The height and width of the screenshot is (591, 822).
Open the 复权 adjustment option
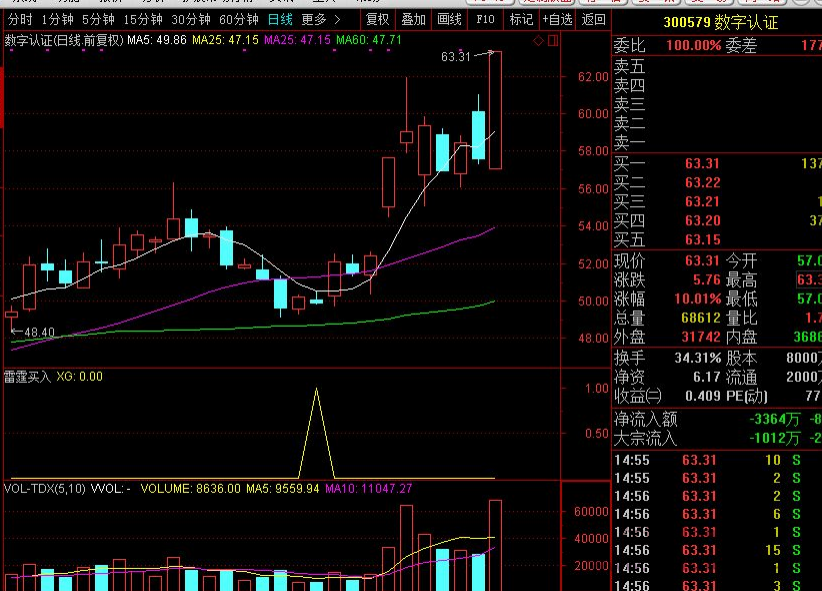click(x=377, y=19)
